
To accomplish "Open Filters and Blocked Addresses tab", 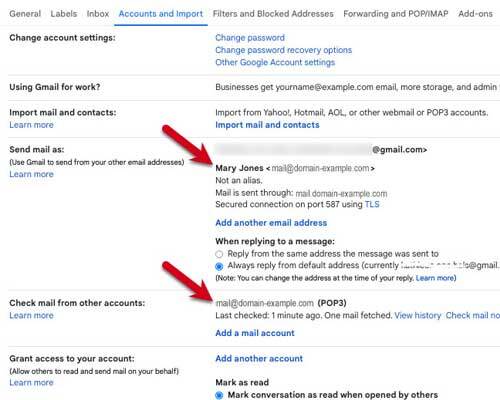I will coord(273,14).
